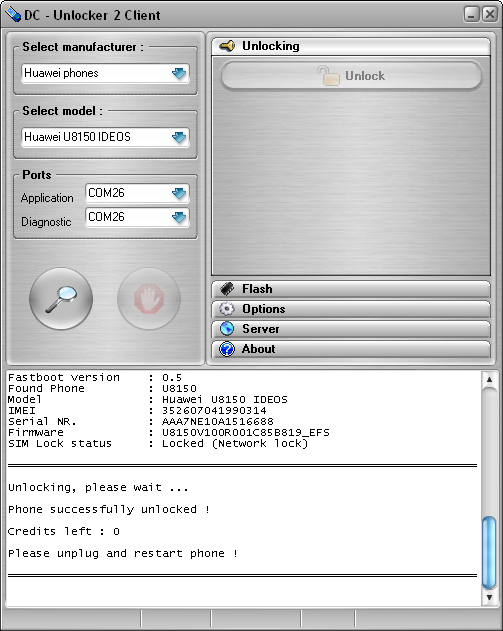Select the Huawei U8150 IDEOS model field

click(x=105, y=137)
